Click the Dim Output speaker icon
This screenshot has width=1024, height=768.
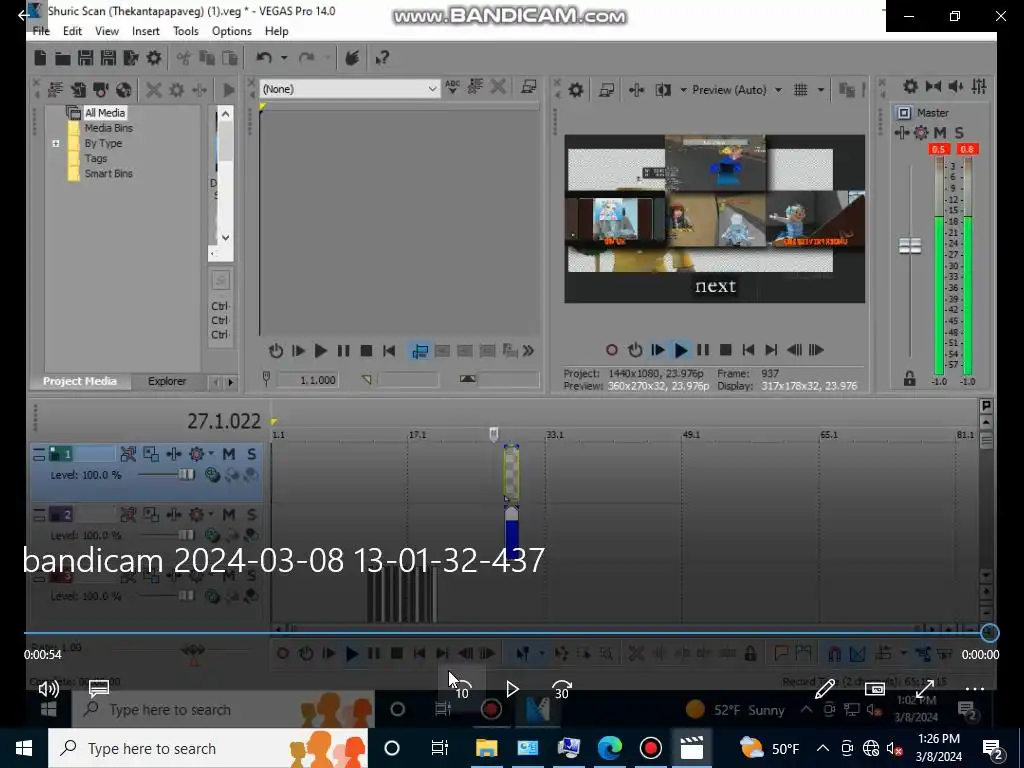[x=956, y=86]
